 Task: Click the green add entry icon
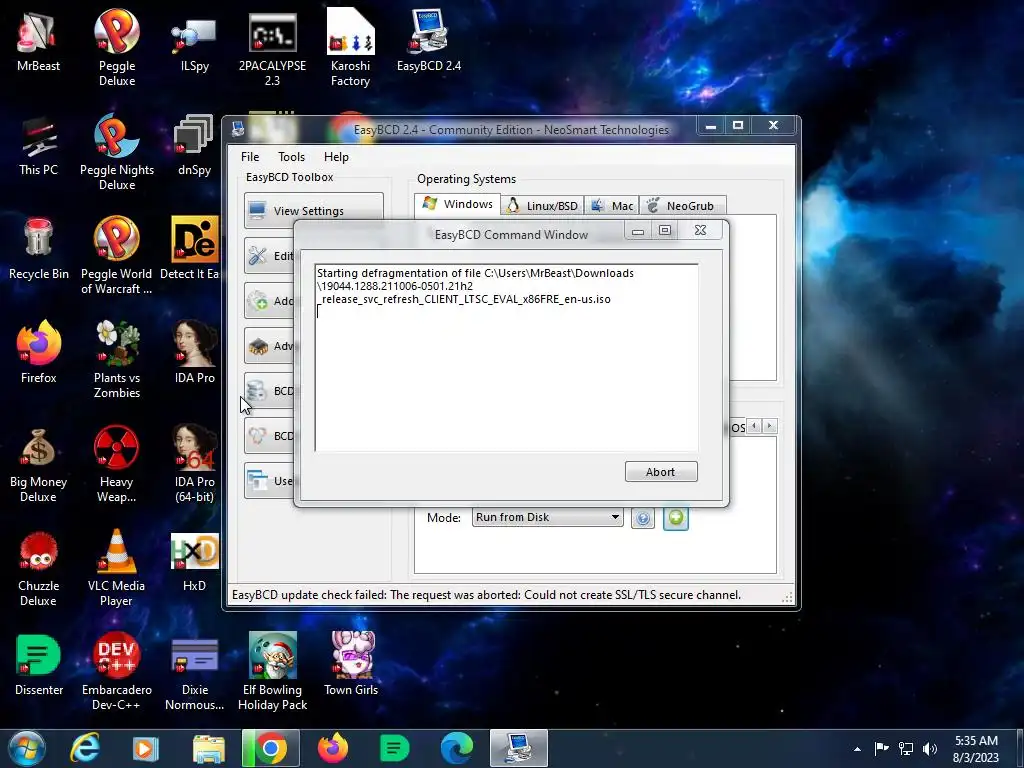point(676,518)
